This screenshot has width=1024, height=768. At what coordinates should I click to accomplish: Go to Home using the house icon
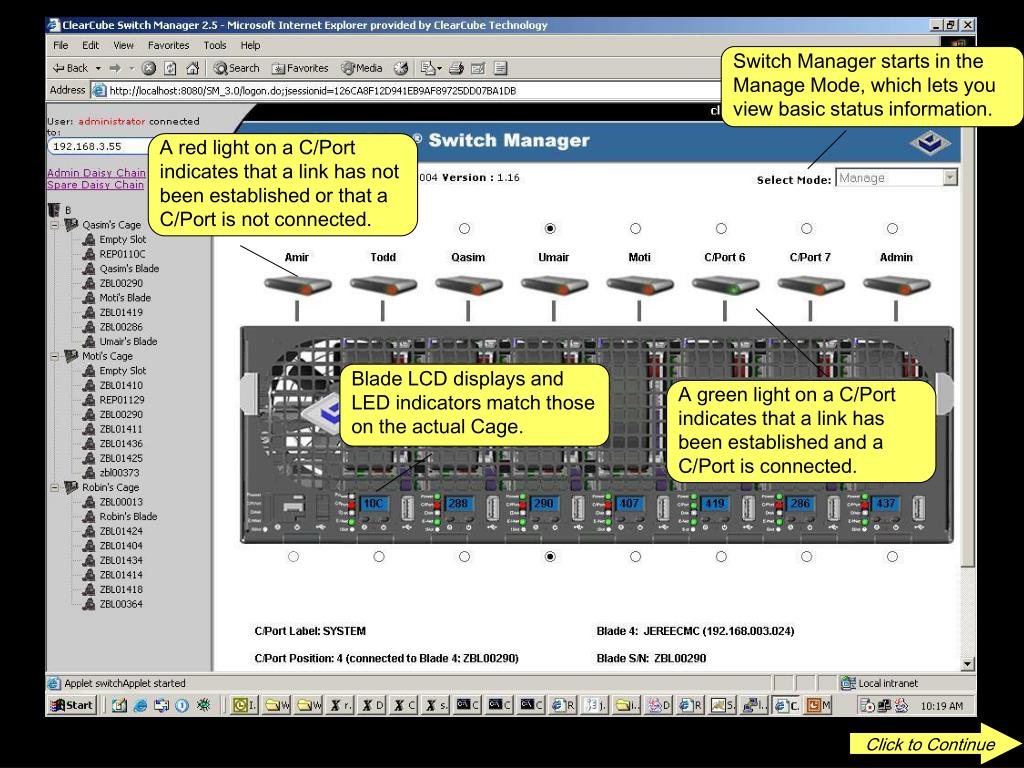tap(192, 68)
